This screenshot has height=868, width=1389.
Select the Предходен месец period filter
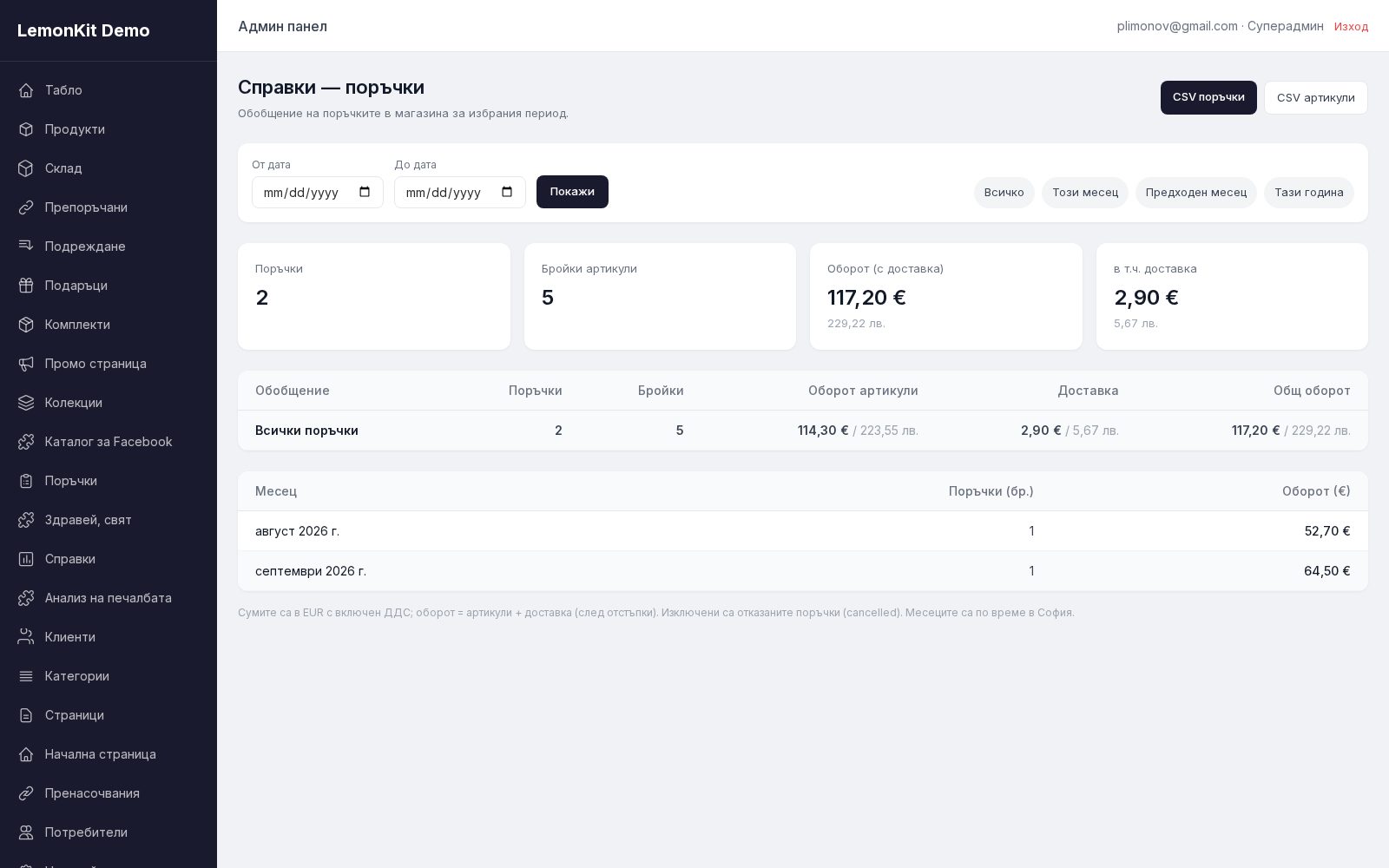click(1196, 192)
